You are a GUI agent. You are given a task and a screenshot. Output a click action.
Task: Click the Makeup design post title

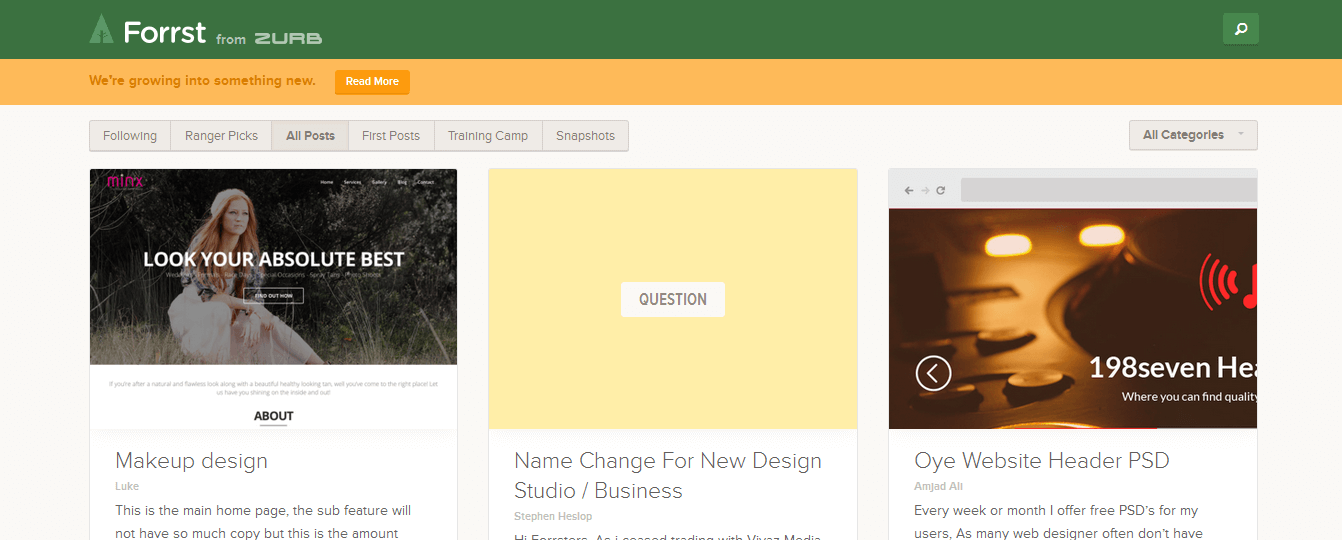click(x=191, y=461)
